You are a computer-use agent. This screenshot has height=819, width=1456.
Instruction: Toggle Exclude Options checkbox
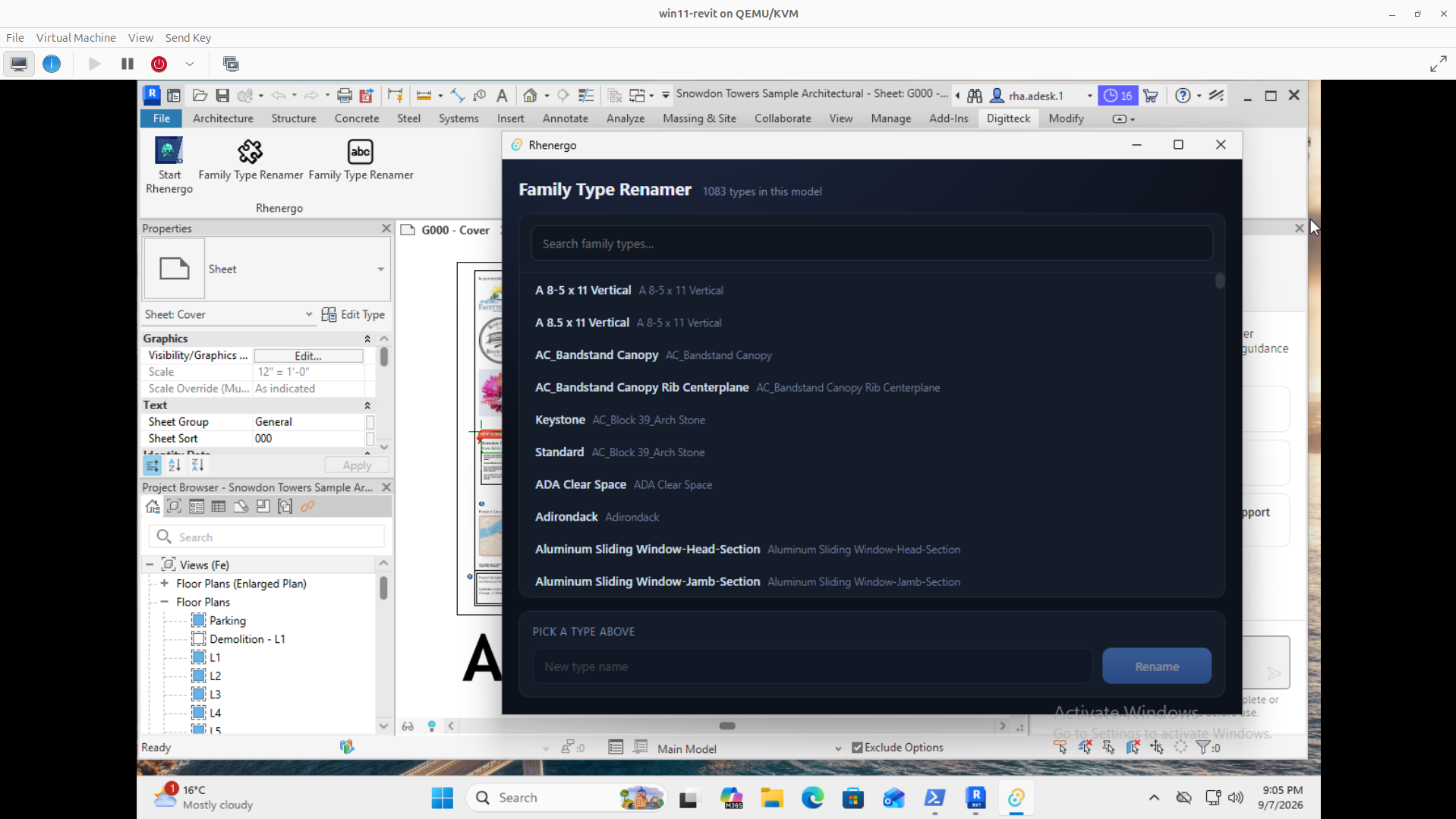pyautogui.click(x=857, y=748)
